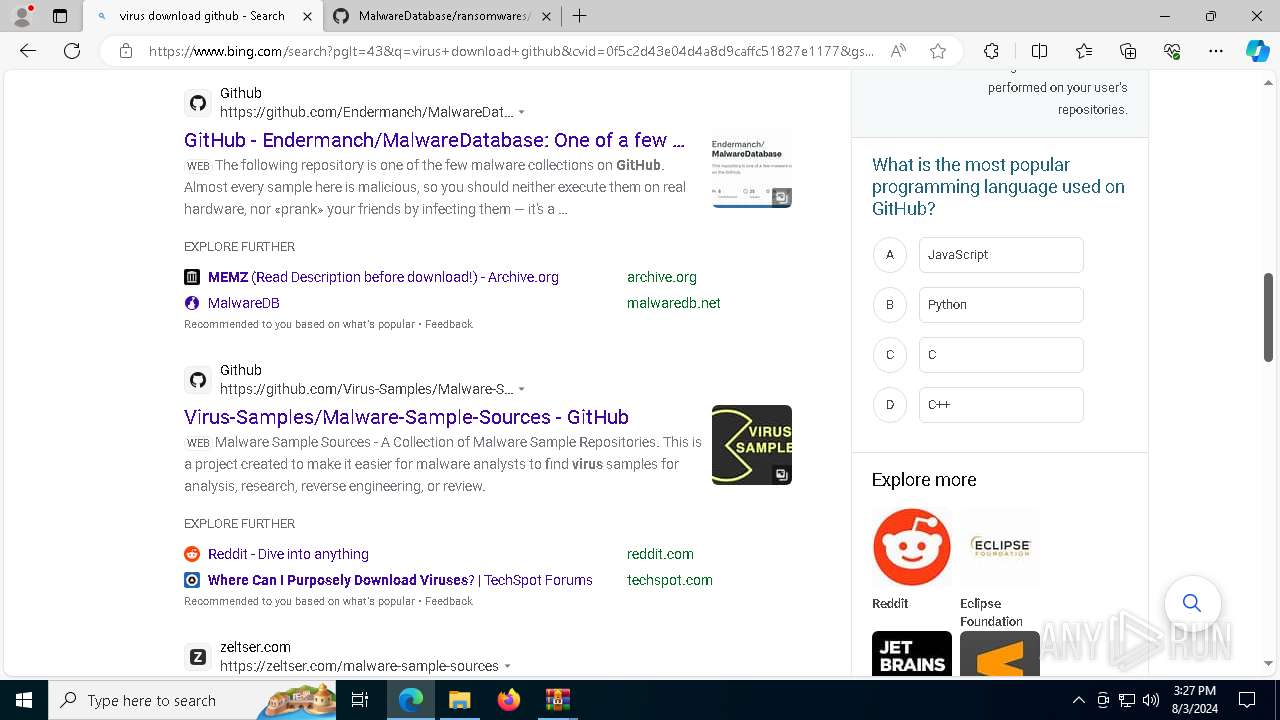Click the reddit.com domain text
1280x720 pixels.
[x=660, y=554]
